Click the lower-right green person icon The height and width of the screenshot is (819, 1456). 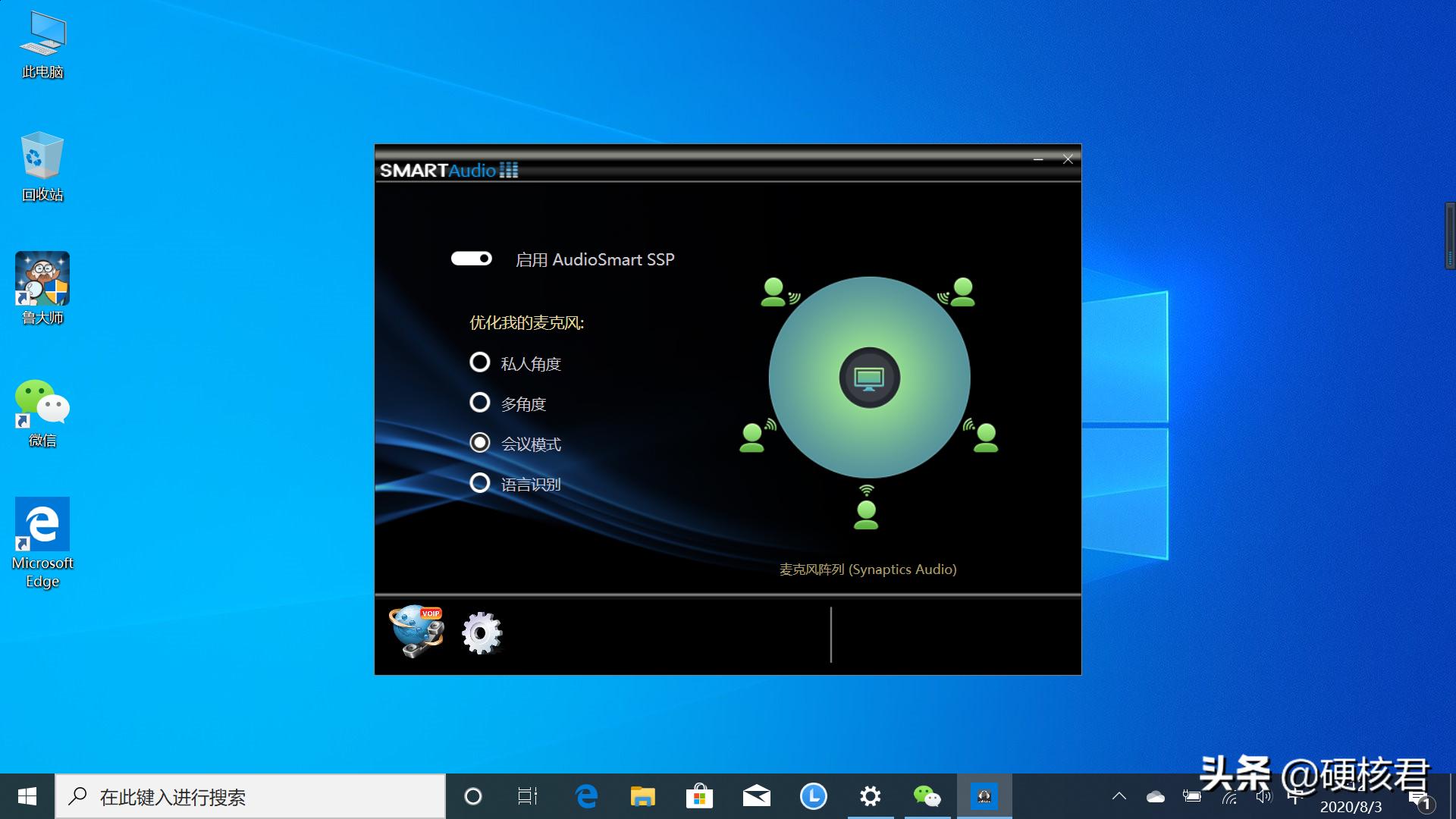(x=986, y=438)
